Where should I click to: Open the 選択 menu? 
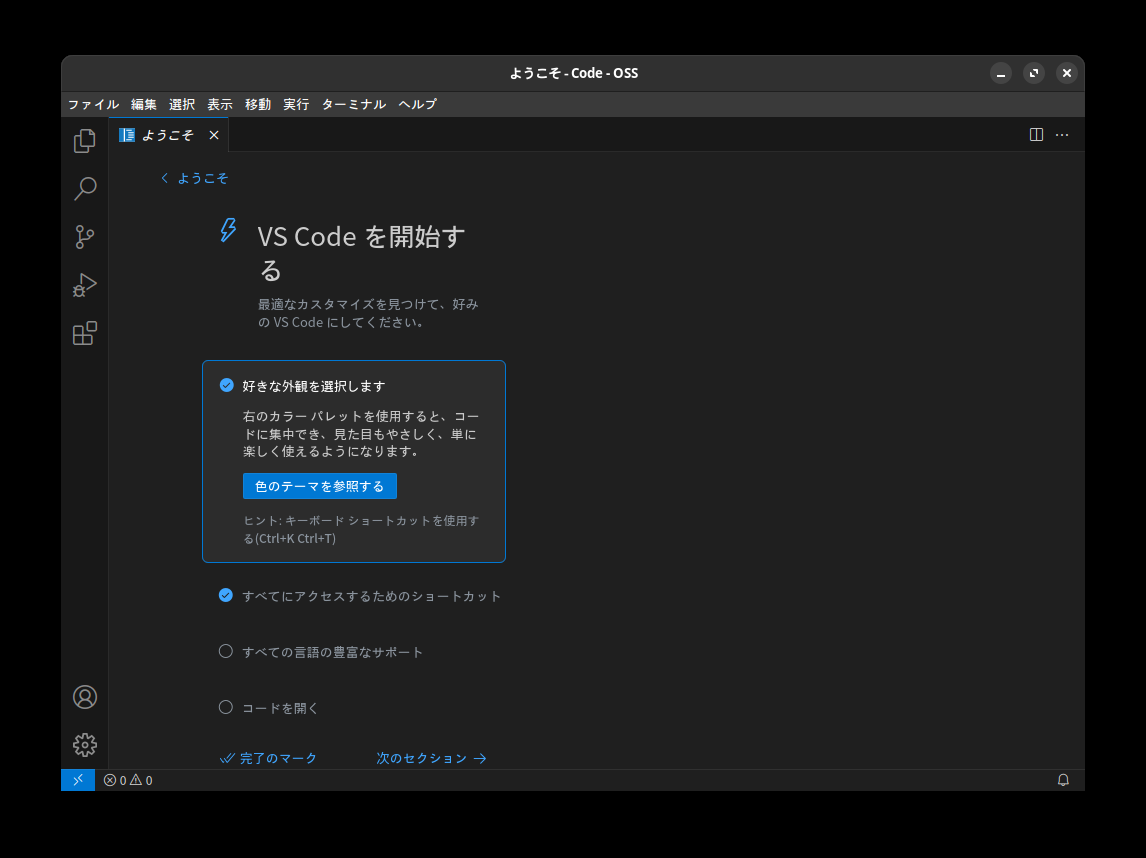(182, 105)
